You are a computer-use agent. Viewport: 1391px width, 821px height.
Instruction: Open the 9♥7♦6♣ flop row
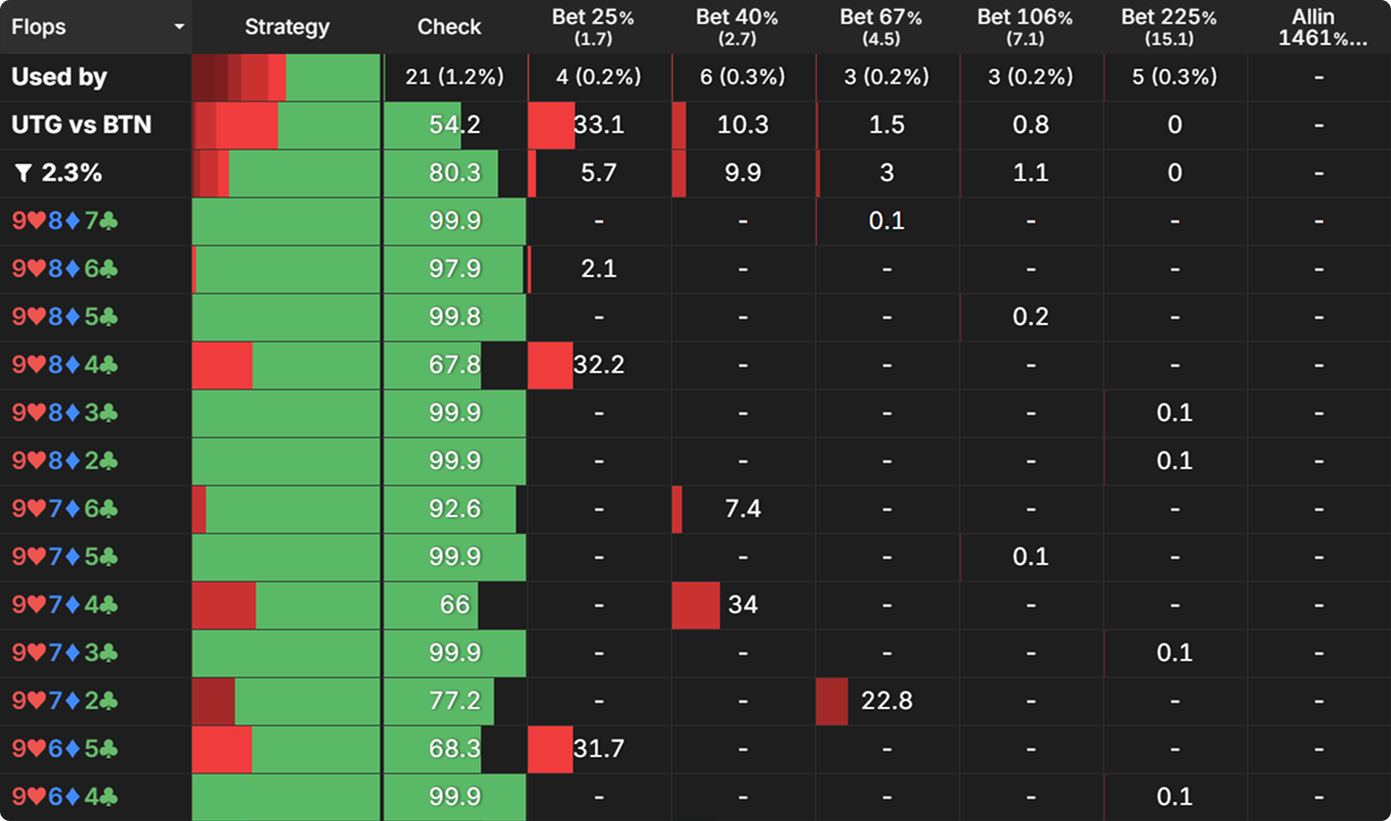[65, 509]
